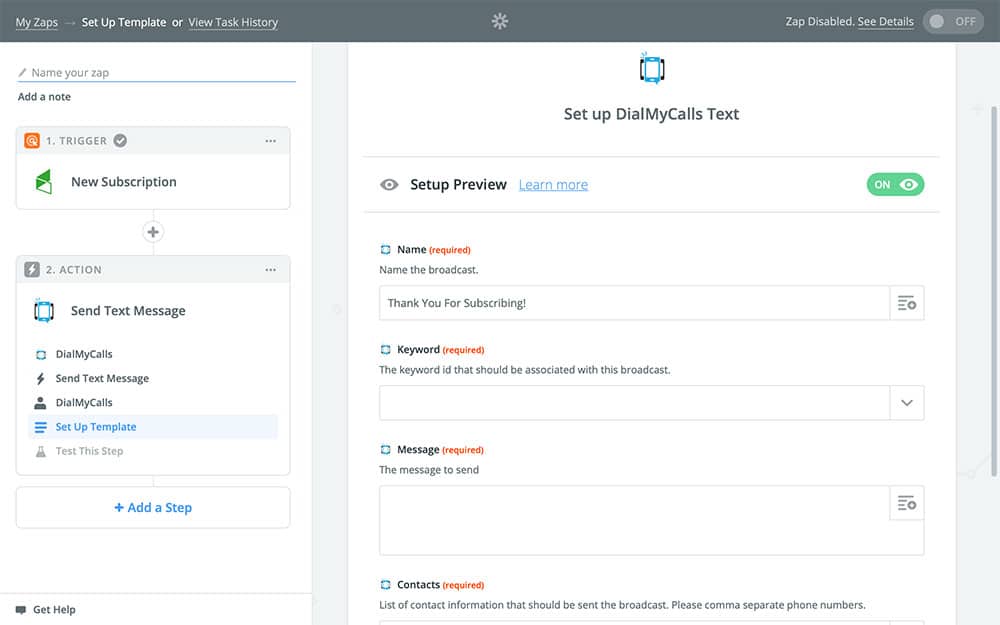Select Test This Step in sidebar
Screen dimensions: 1000x625
click(x=89, y=451)
